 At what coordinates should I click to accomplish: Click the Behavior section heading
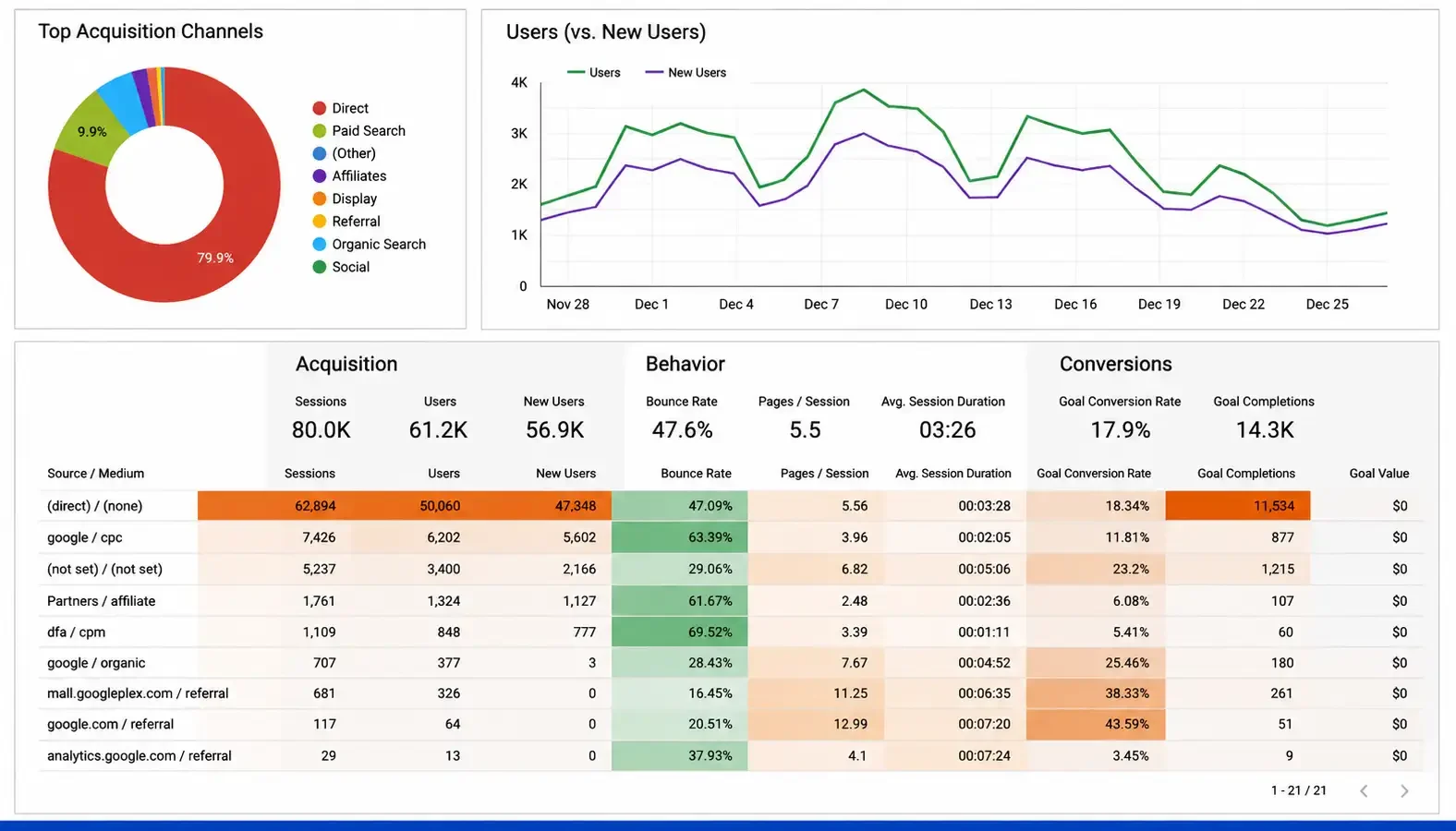coord(686,365)
